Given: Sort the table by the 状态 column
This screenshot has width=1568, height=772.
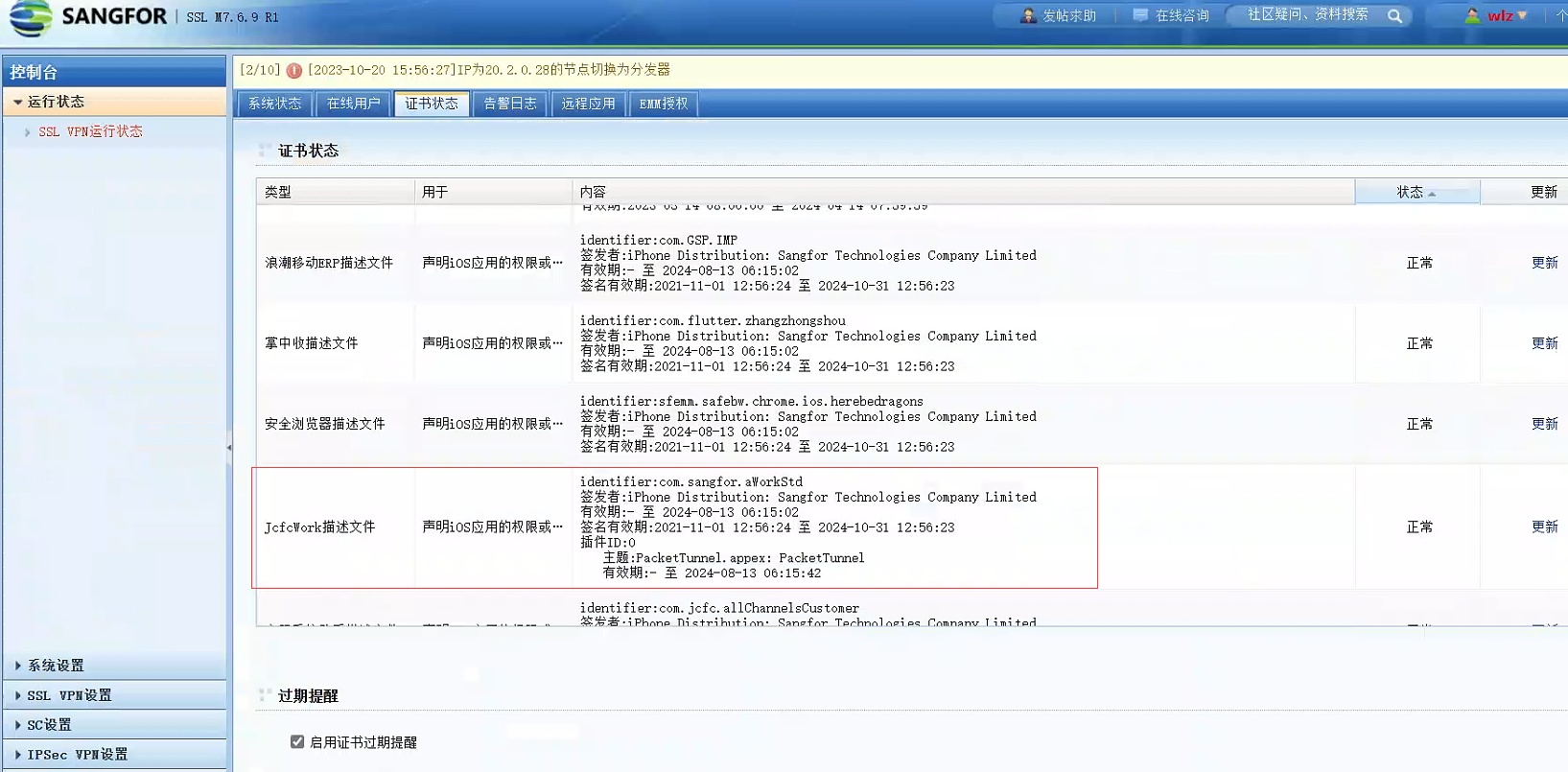Looking at the screenshot, I should [1416, 192].
